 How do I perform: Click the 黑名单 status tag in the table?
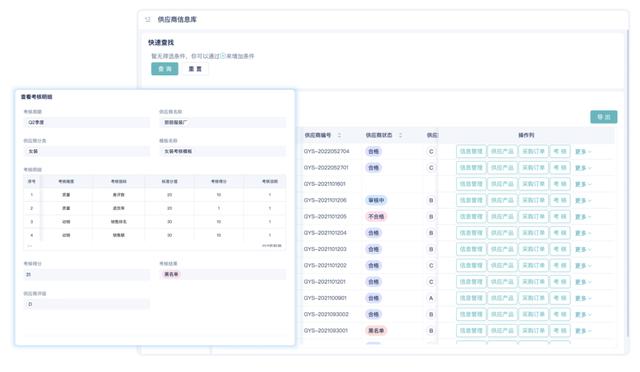[376, 331]
